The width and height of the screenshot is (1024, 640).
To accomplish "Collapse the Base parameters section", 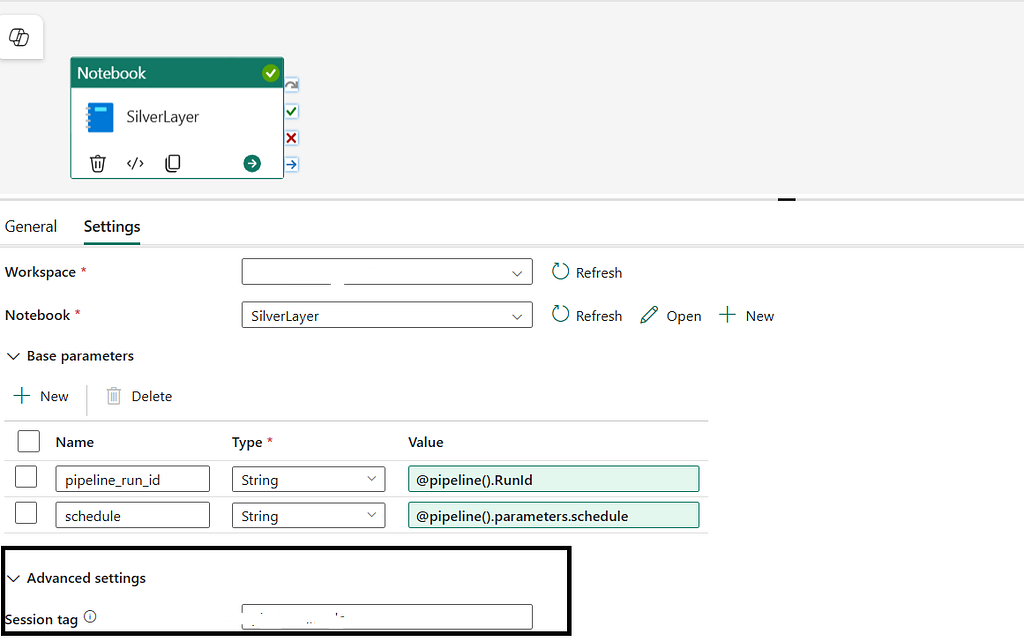I will point(70,356).
